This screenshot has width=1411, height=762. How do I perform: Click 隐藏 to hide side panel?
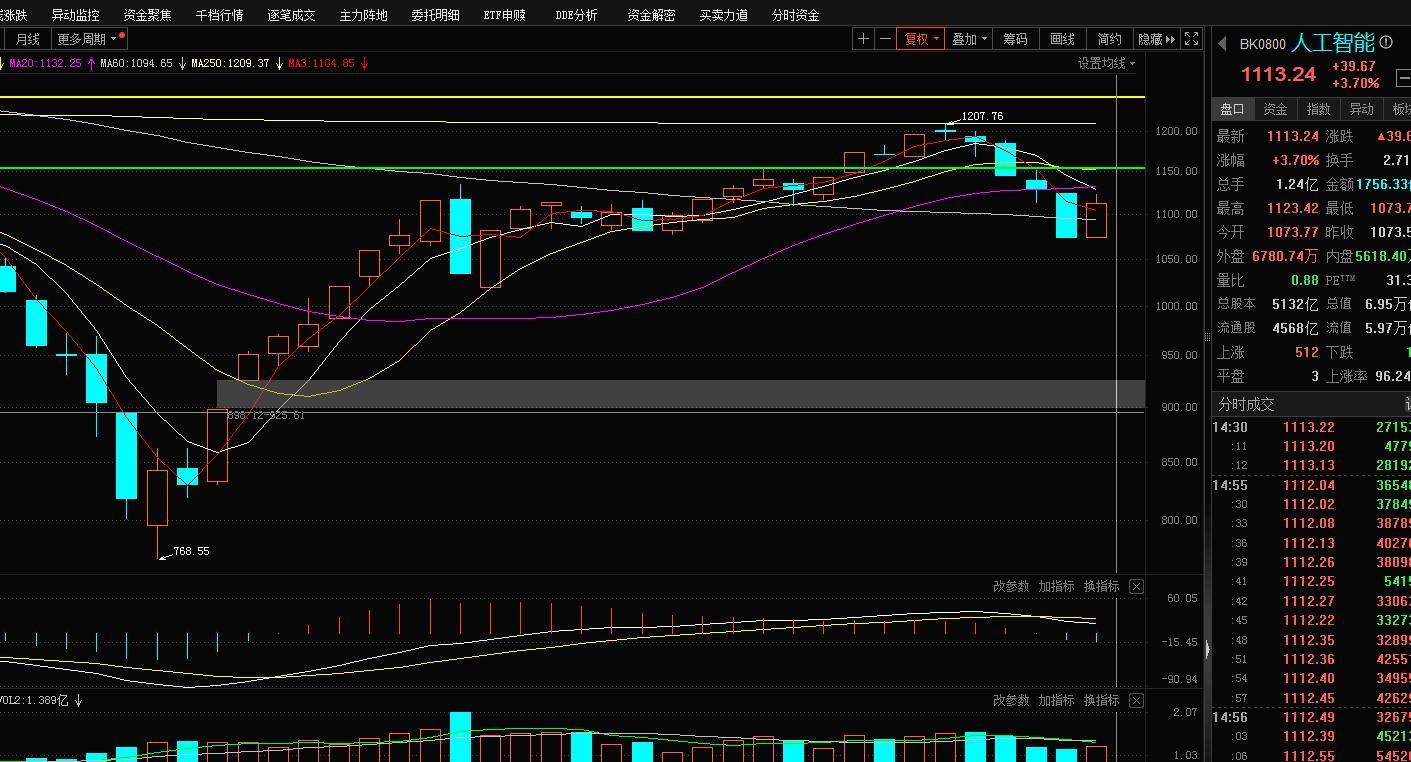(1156, 39)
